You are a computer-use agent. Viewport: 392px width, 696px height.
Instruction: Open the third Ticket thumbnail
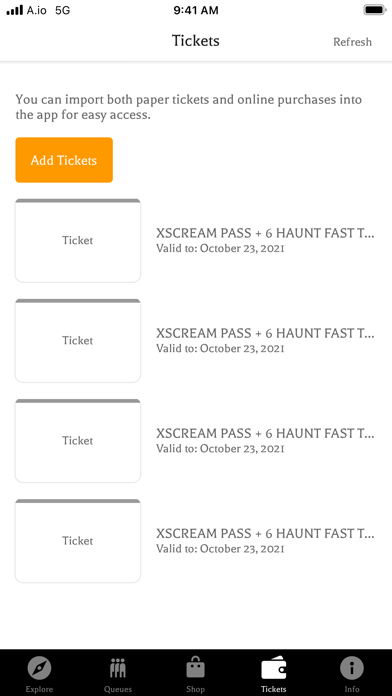coord(78,441)
